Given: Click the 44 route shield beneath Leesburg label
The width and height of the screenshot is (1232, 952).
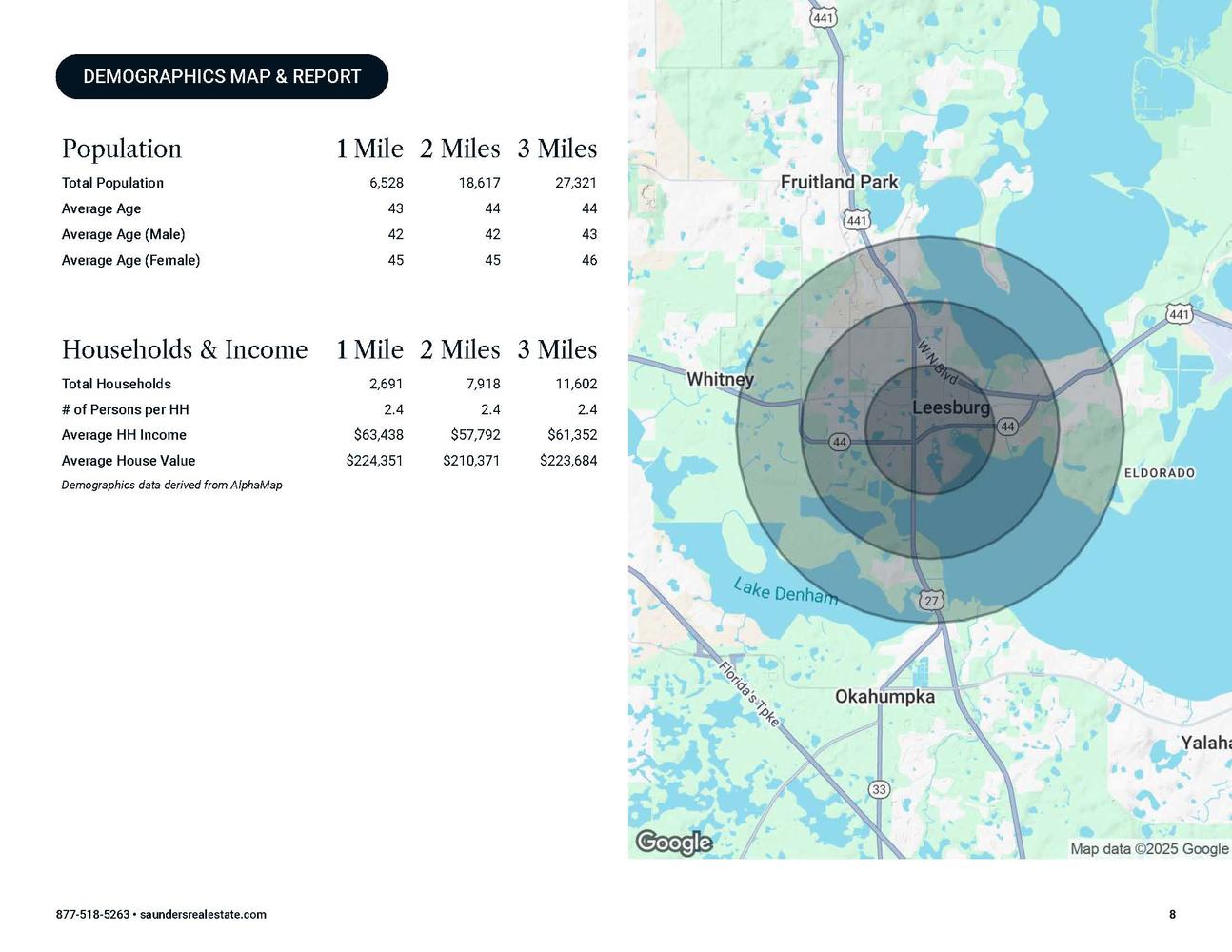Looking at the screenshot, I should coord(1007,426).
